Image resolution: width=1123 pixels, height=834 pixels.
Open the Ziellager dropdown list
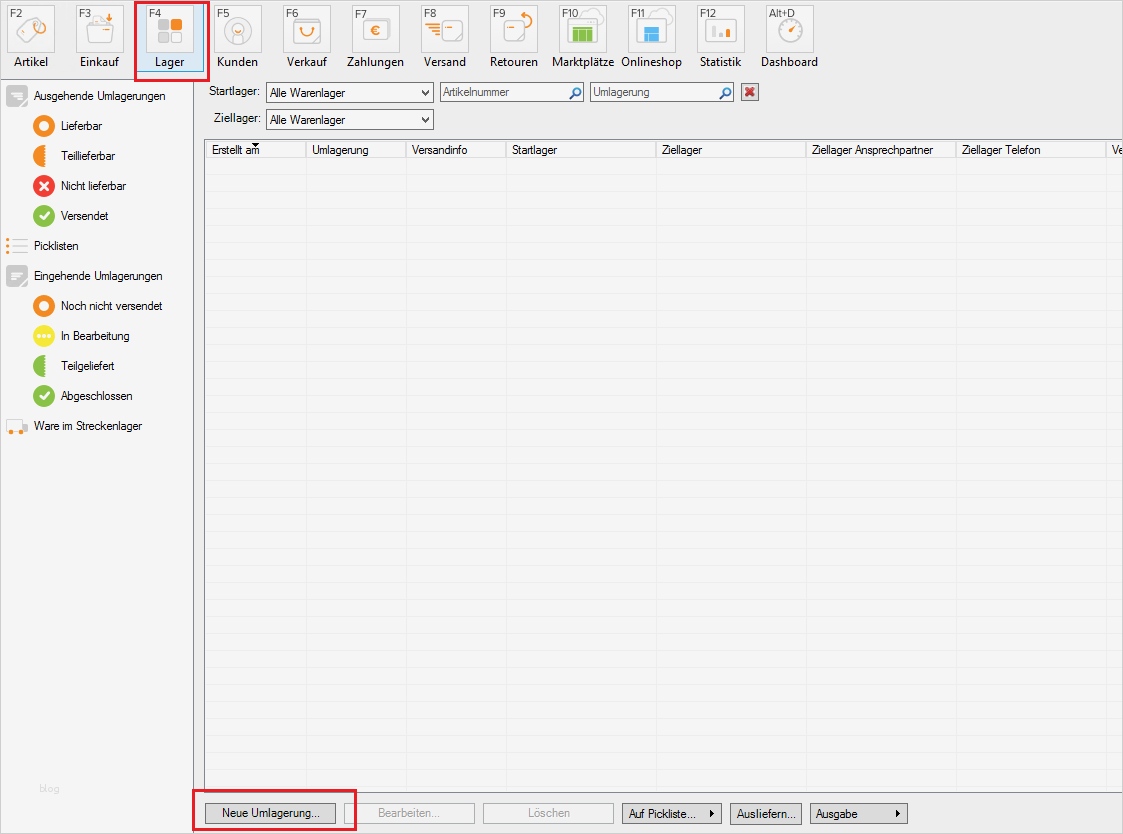click(424, 118)
